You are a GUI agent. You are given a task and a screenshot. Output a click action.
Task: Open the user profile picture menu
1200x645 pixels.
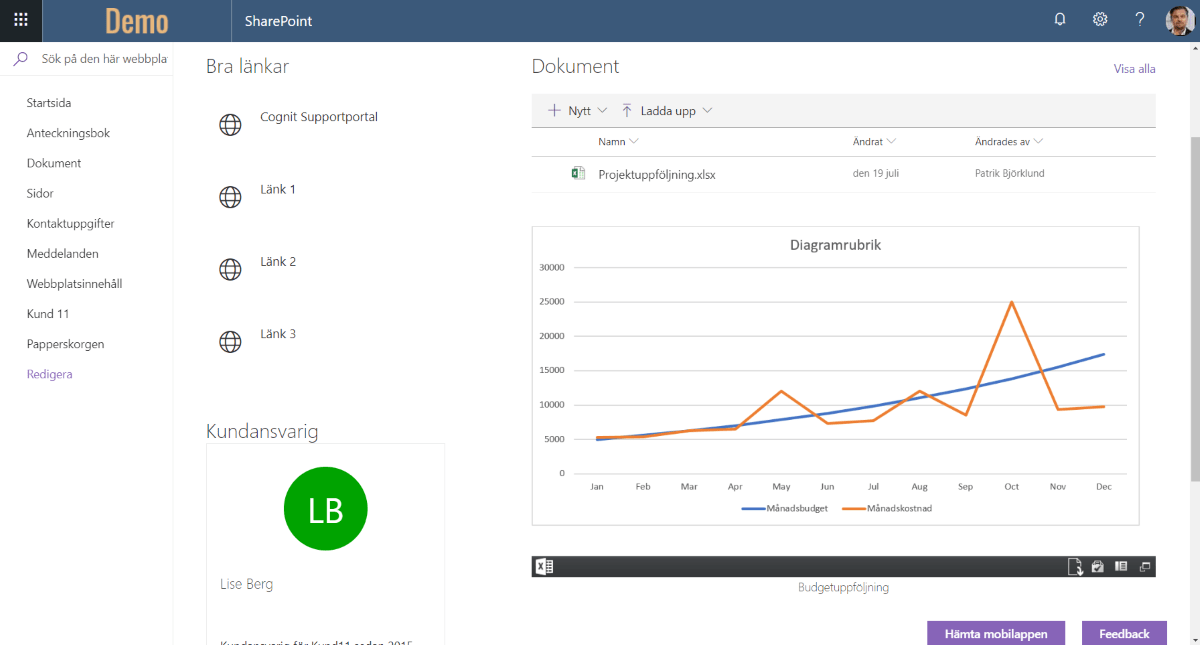[x=1179, y=20]
